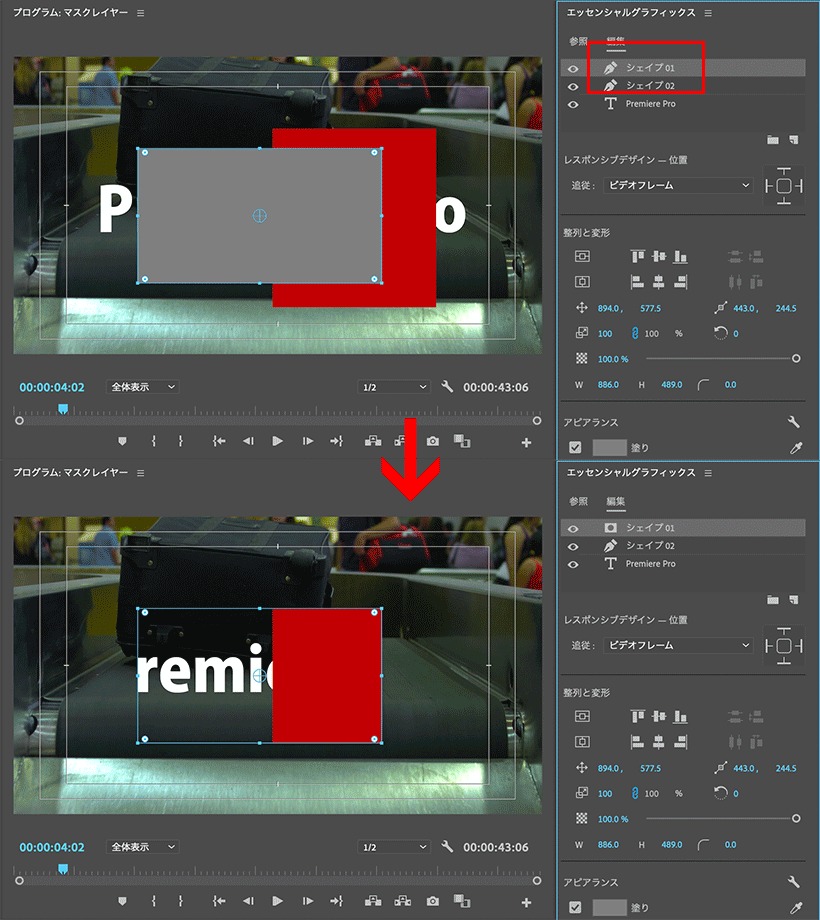This screenshot has height=920, width=820.
Task: Click Mark Out in the upper monitor
Action: (181, 441)
